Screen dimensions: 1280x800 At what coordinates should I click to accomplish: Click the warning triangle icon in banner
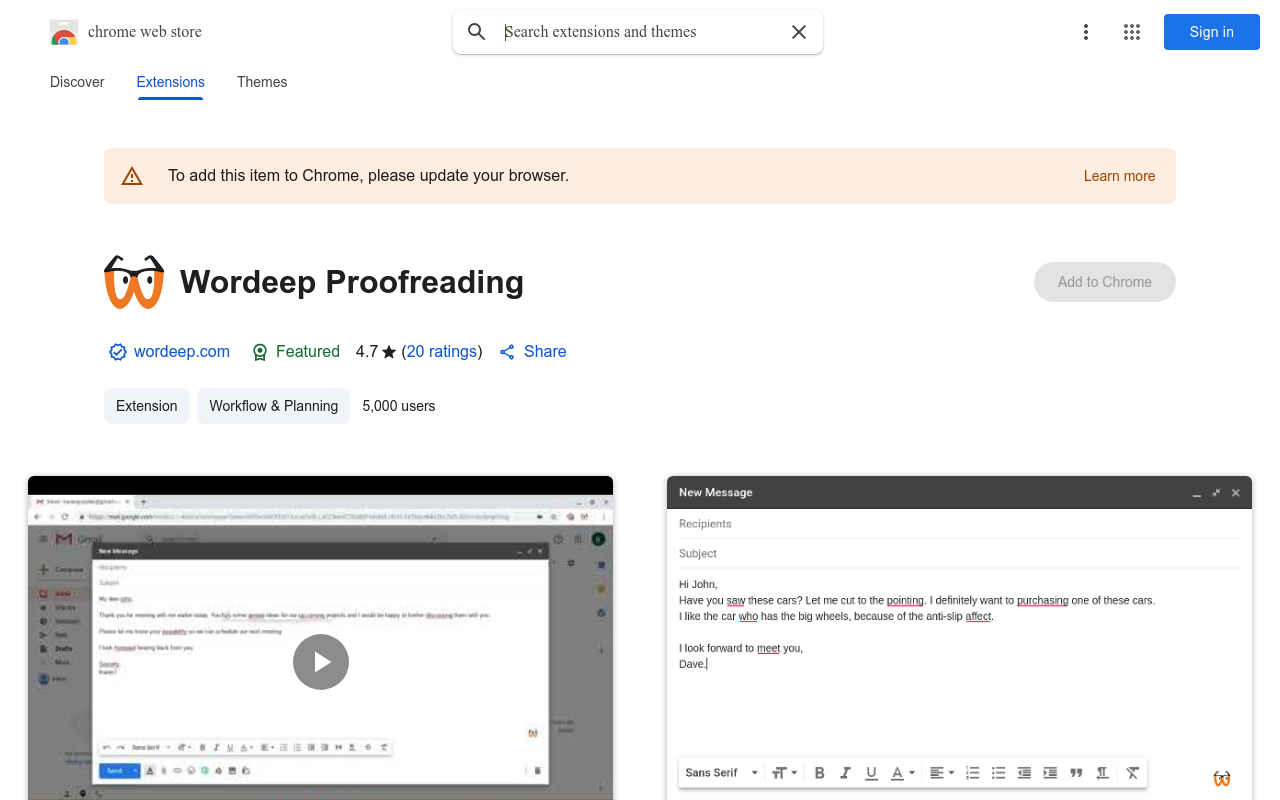132,176
